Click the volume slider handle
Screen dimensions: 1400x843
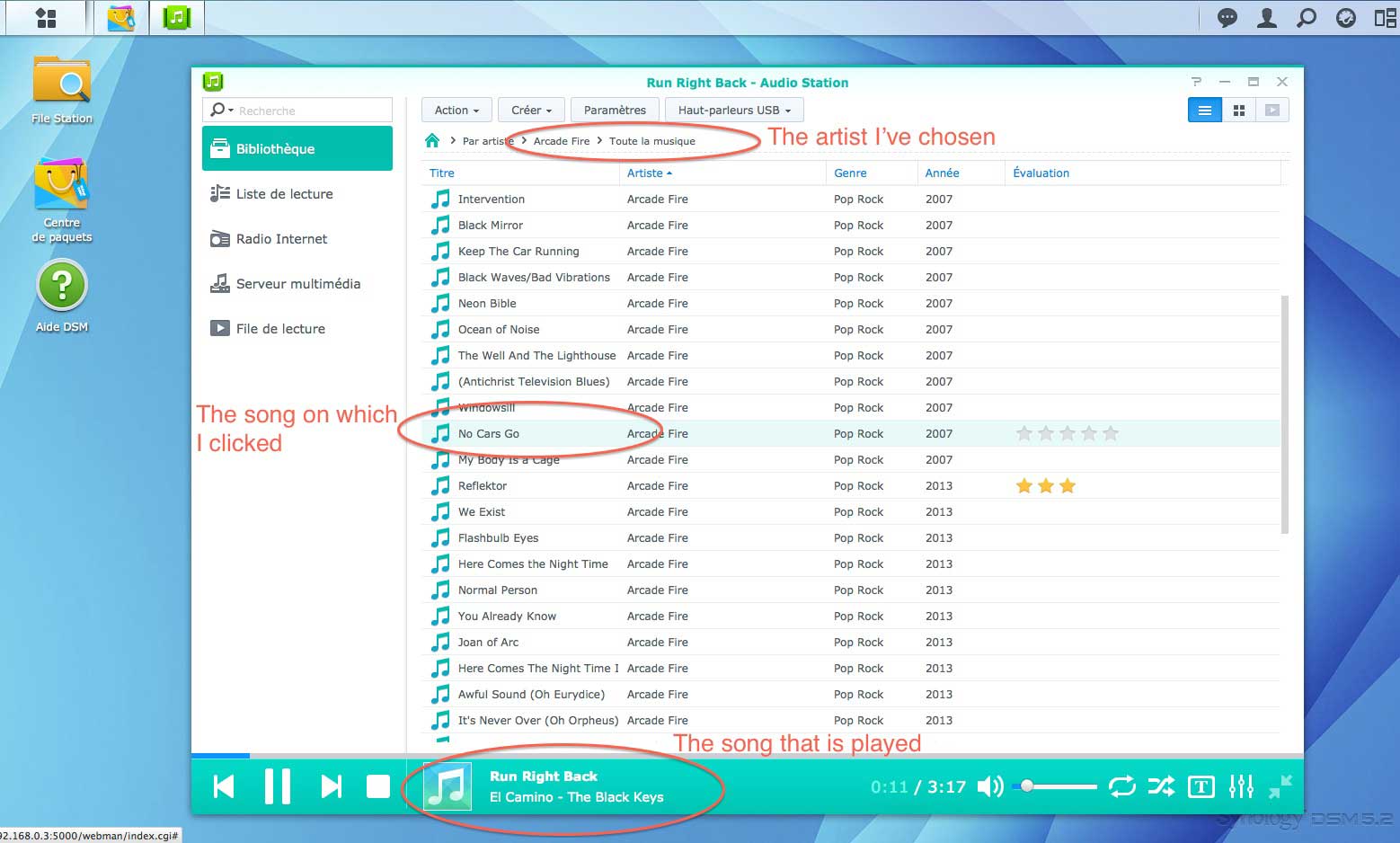[x=1027, y=786]
